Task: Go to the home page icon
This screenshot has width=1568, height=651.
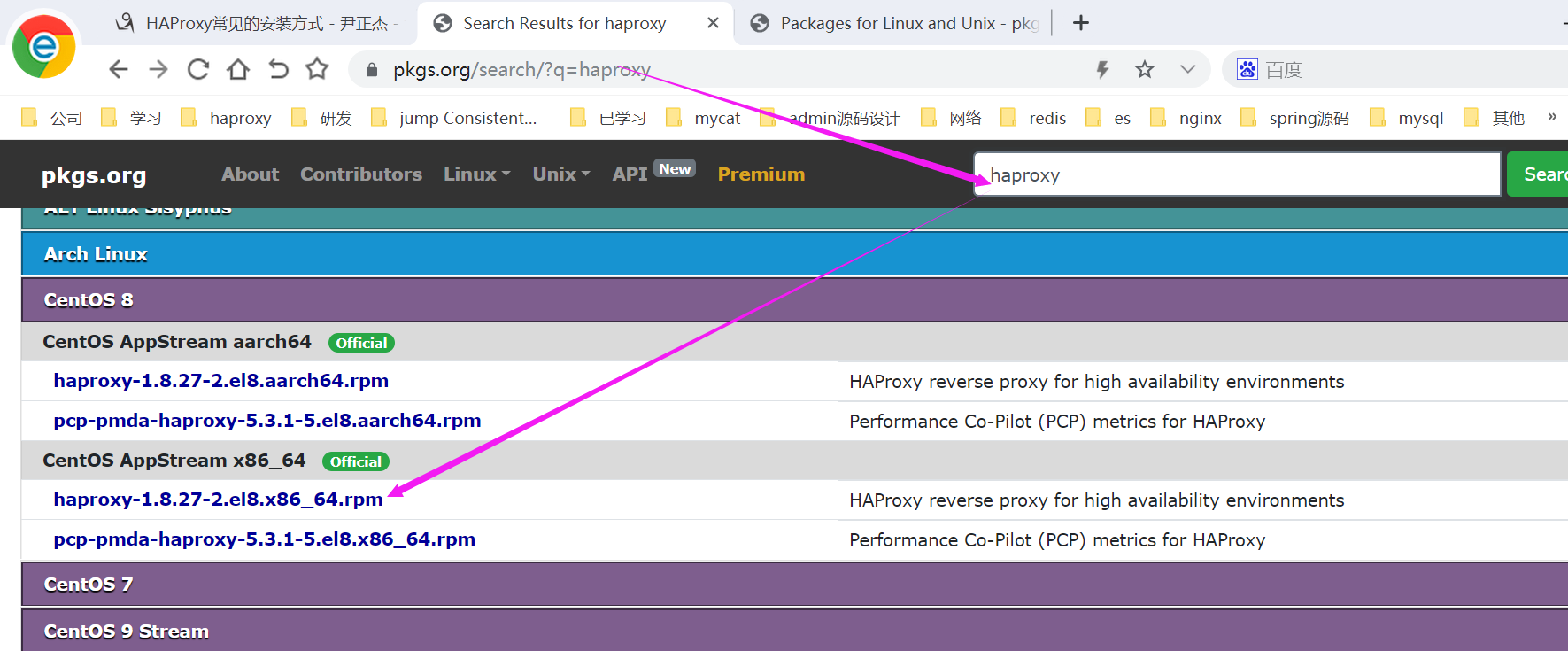Action: click(x=238, y=69)
